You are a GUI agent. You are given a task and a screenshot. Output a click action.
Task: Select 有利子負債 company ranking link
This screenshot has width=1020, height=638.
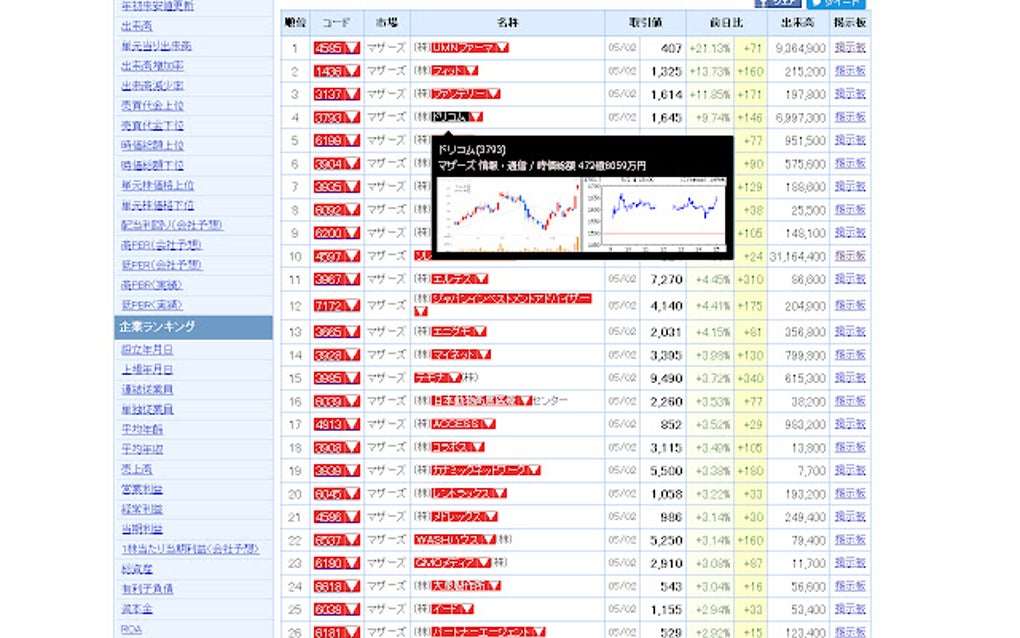(147, 589)
